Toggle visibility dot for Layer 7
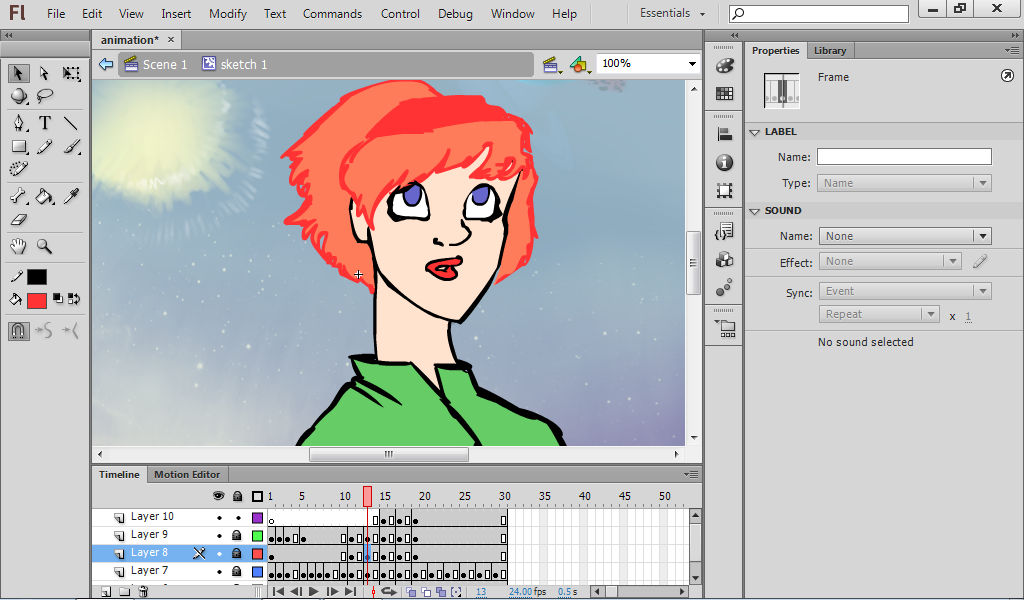The height and width of the screenshot is (600, 1024). pyautogui.click(x=219, y=572)
